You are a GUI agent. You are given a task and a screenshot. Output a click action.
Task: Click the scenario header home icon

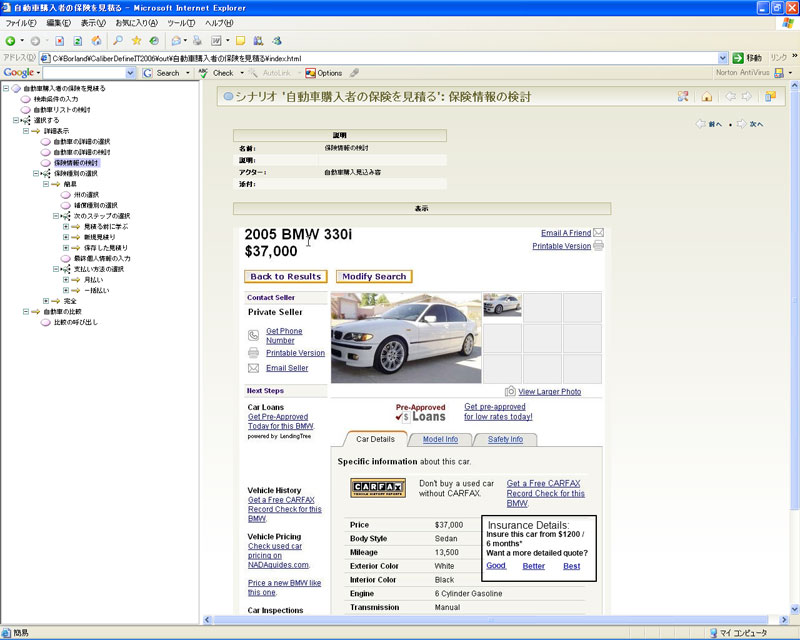[707, 96]
